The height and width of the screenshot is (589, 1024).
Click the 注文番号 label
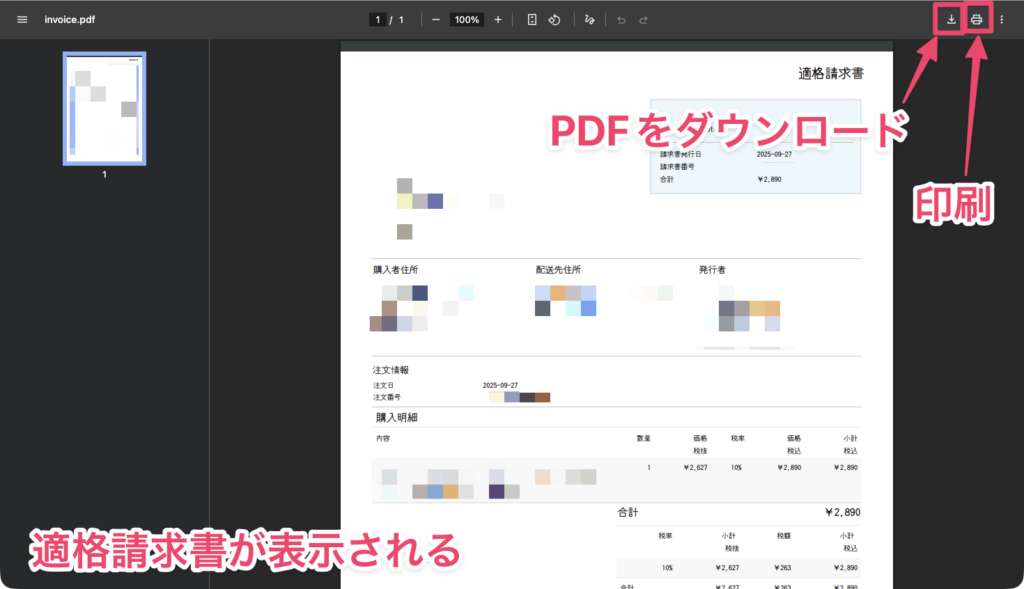click(x=387, y=397)
